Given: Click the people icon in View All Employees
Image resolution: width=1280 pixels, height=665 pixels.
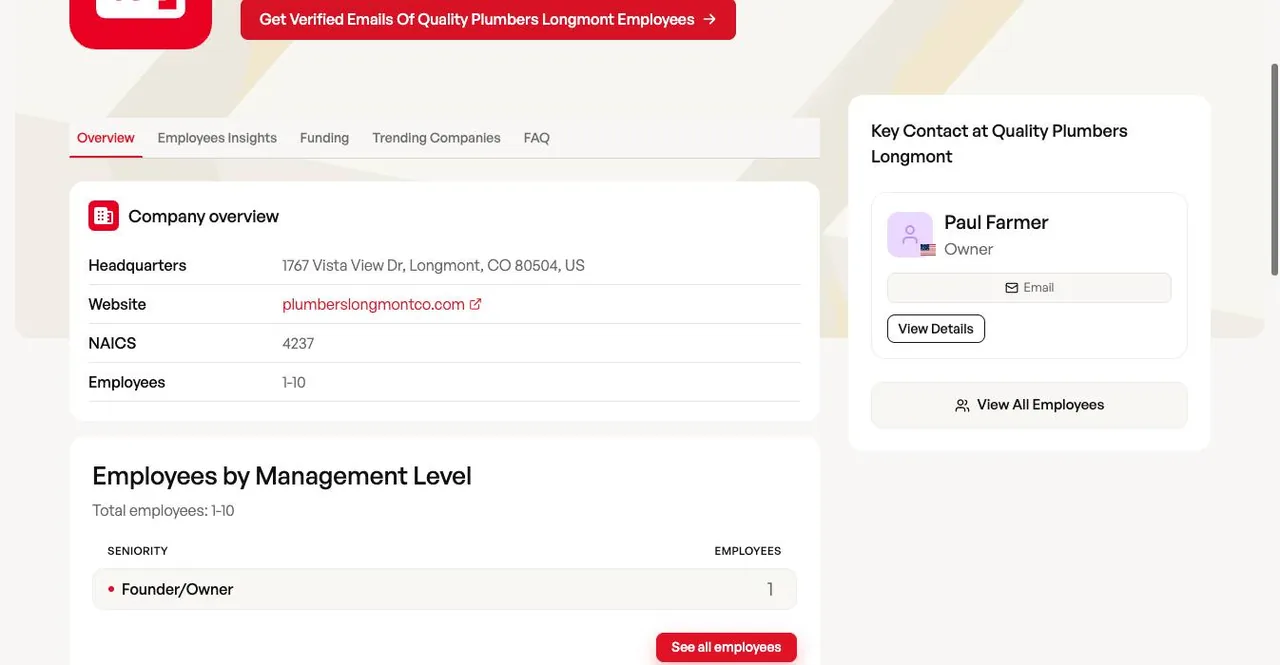Looking at the screenshot, I should [962, 405].
